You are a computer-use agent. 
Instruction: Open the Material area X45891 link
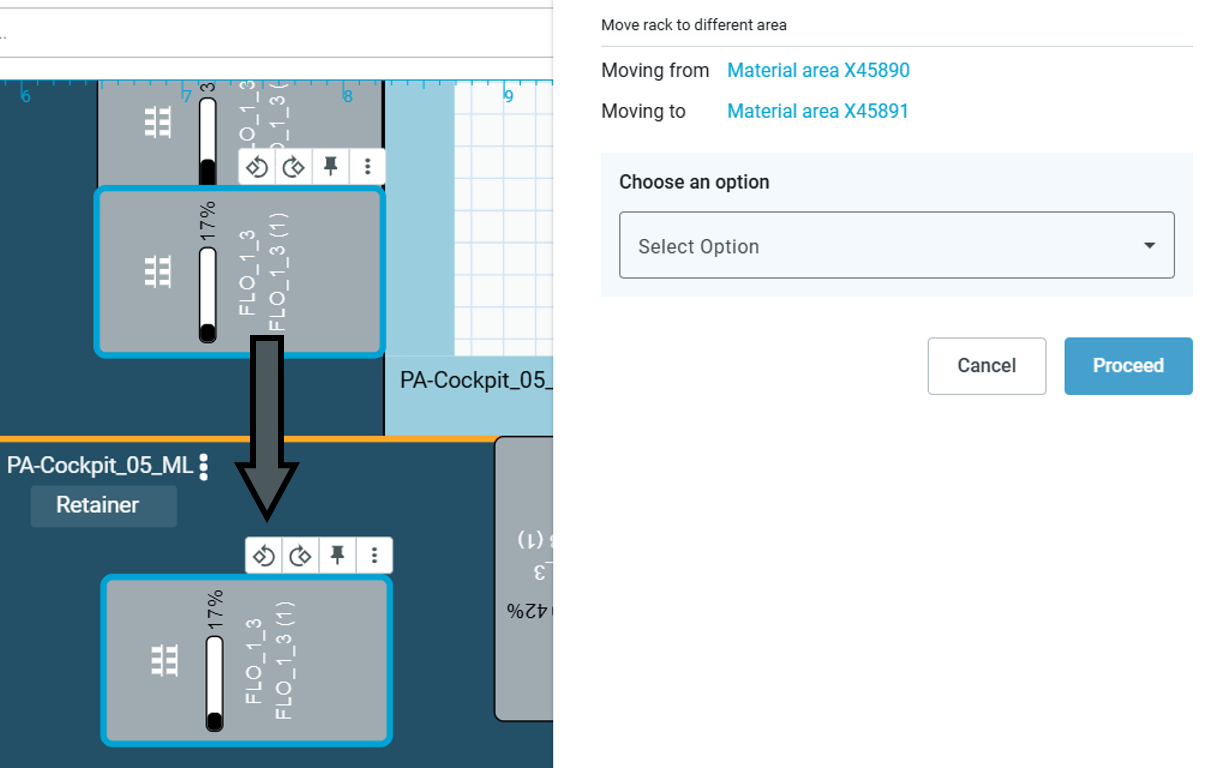pyautogui.click(x=817, y=111)
